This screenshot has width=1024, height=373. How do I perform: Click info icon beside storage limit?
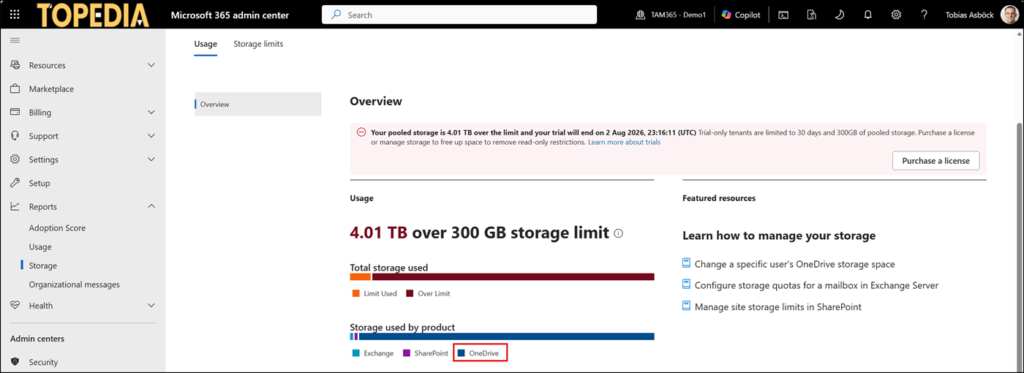[x=618, y=233]
